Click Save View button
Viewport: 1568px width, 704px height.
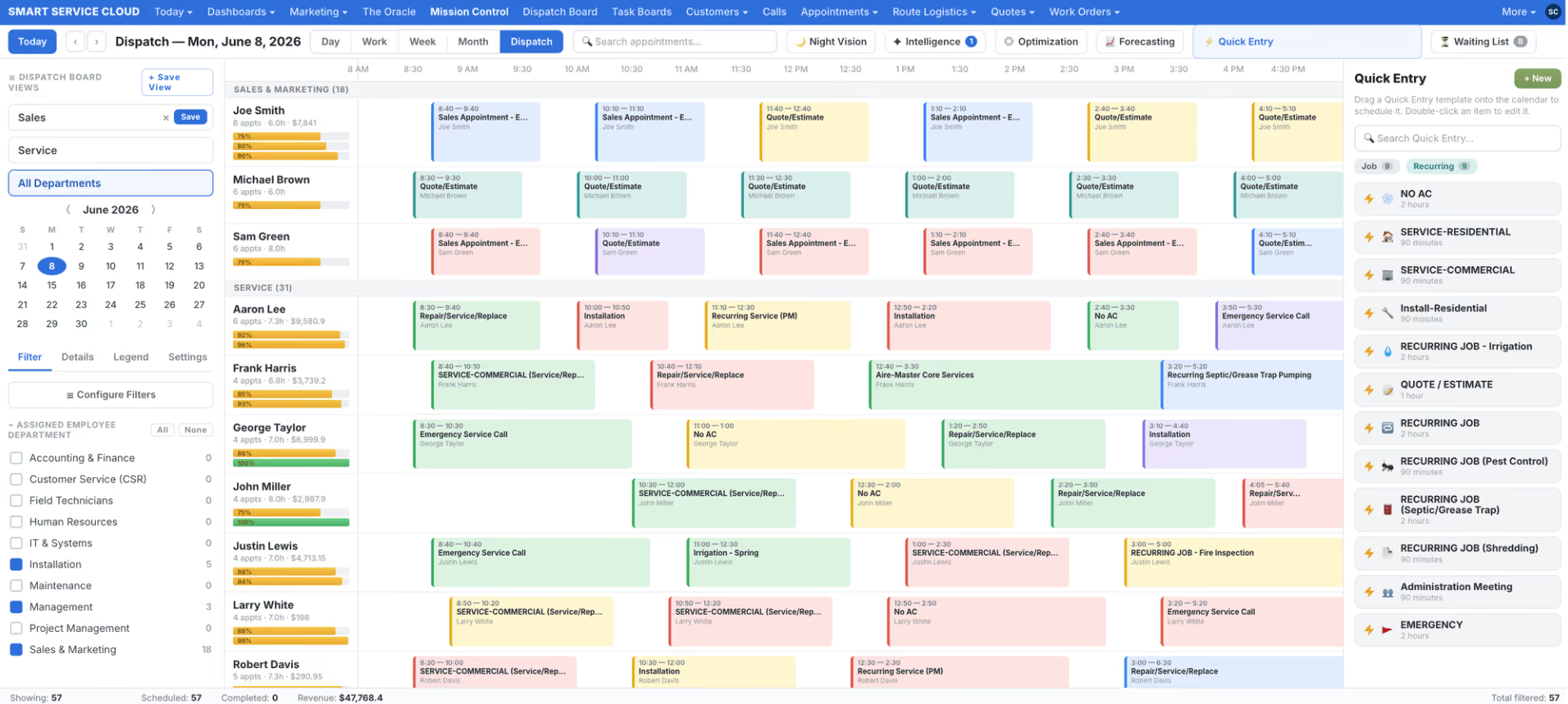(x=177, y=82)
